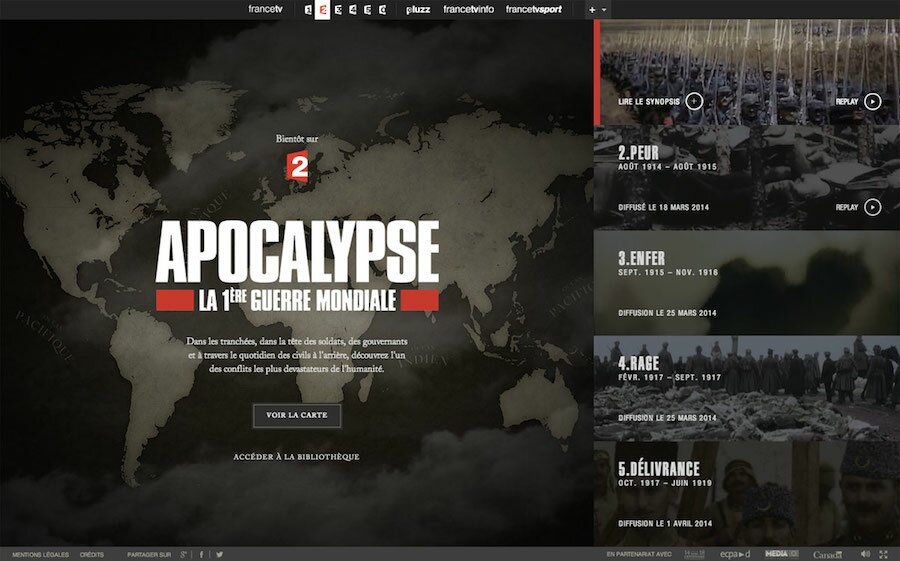This screenshot has height=561, width=900.
Task: Open ACCÉDER À LA BIBLIOTHÈQUE link
Action: coord(296,457)
